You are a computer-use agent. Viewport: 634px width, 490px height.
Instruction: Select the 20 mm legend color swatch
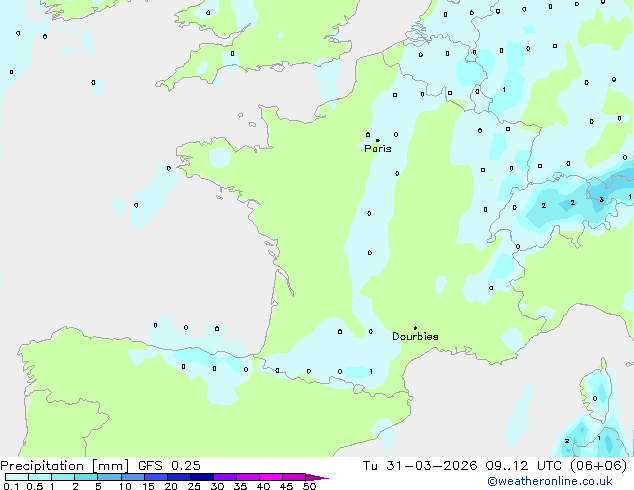click(179, 477)
